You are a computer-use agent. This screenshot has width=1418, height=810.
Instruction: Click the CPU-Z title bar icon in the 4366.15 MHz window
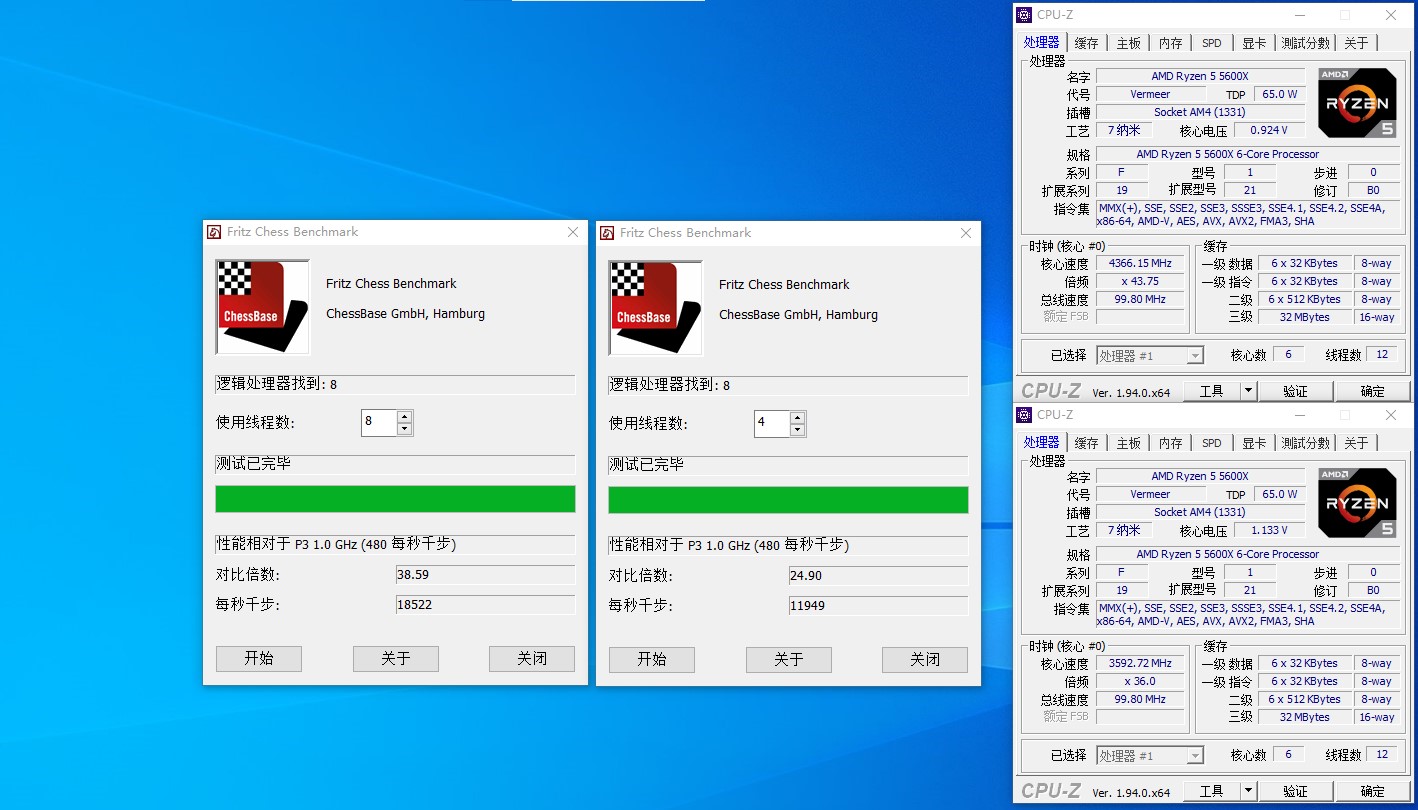click(x=1025, y=15)
